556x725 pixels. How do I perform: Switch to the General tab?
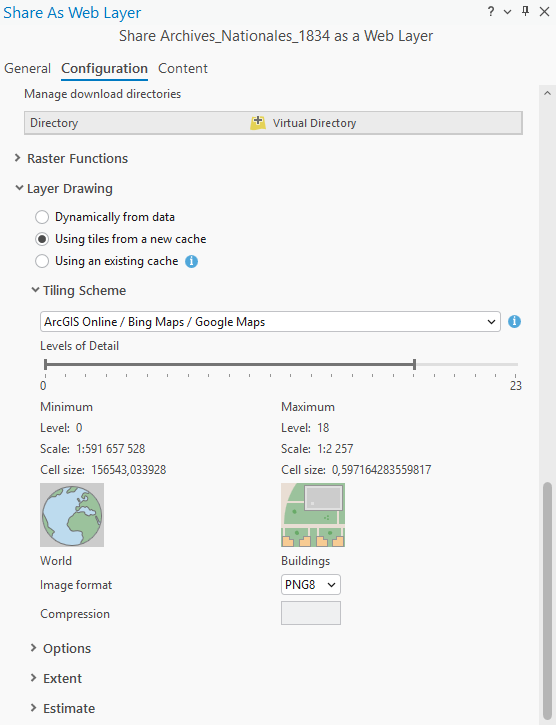click(x=27, y=68)
